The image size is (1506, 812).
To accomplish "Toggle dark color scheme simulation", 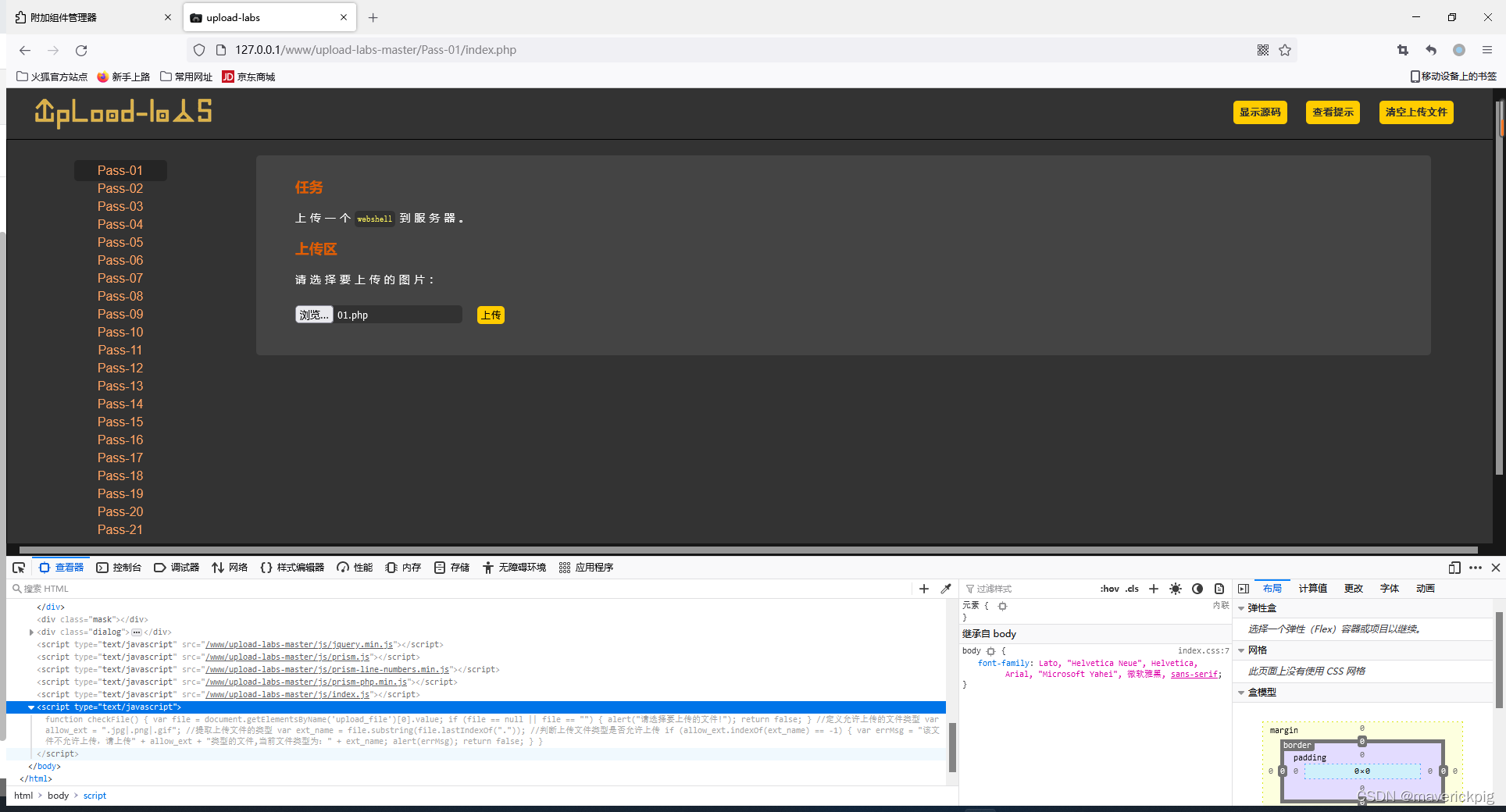I will [1197, 589].
